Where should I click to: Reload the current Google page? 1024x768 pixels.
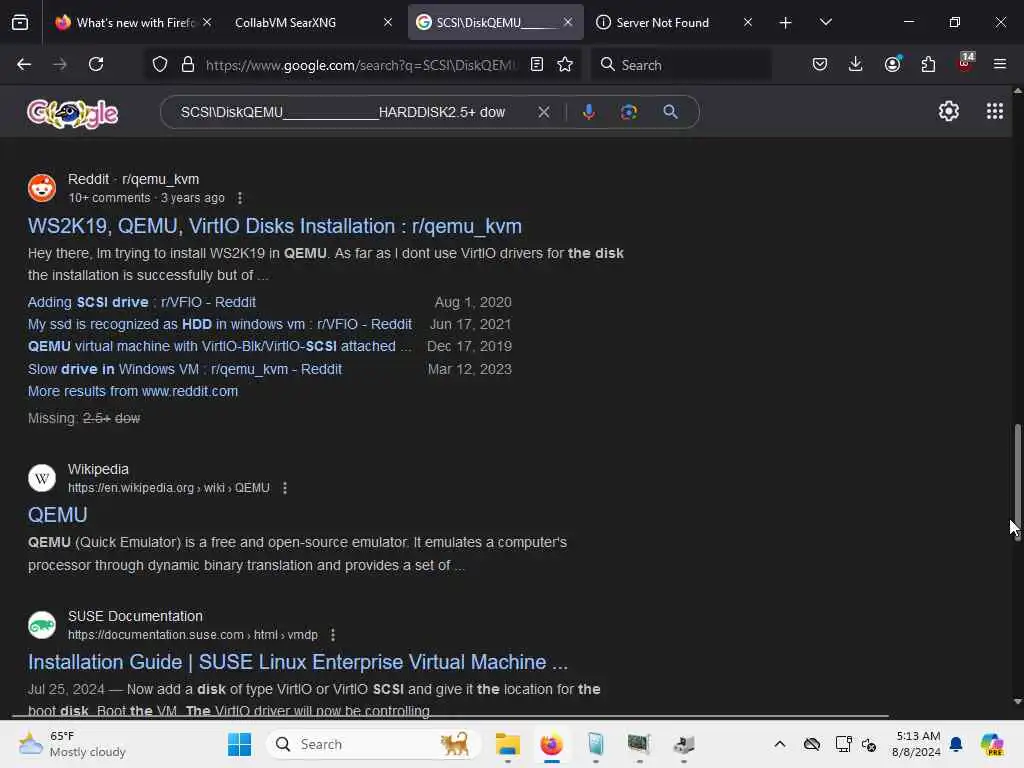(x=96, y=64)
